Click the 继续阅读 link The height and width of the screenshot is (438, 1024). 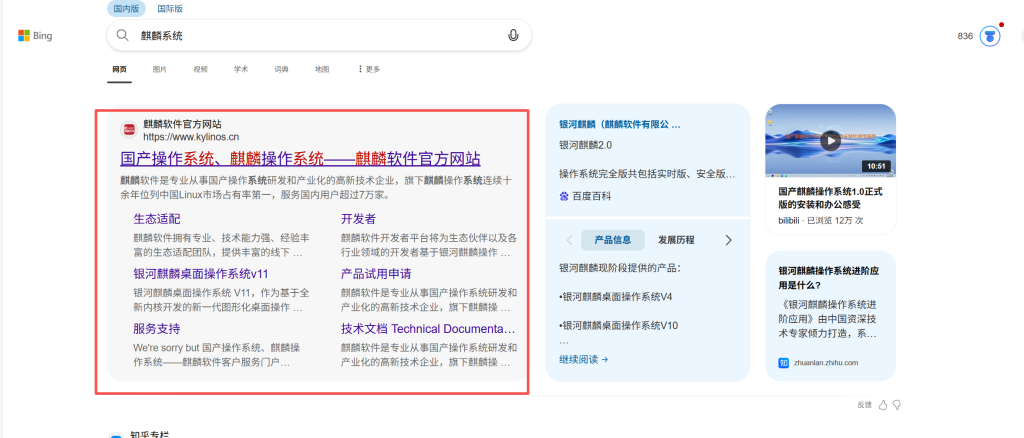[583, 359]
